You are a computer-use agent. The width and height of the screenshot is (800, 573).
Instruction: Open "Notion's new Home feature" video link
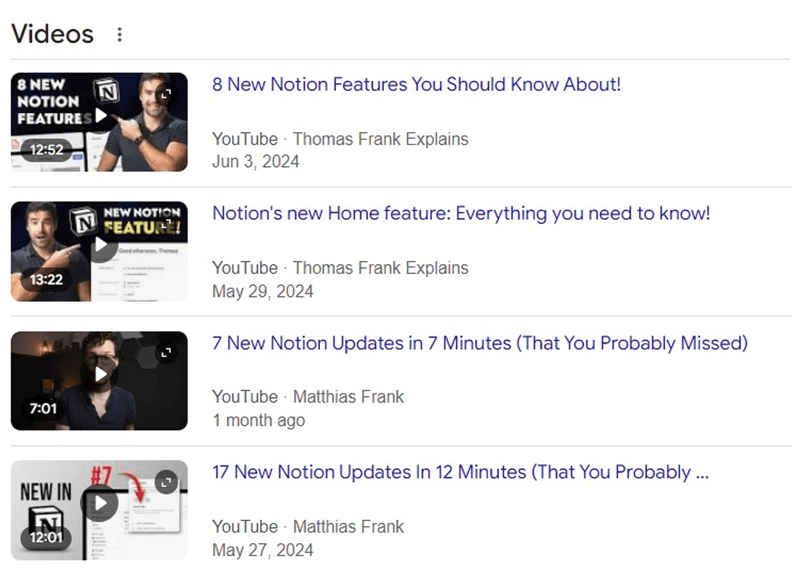(x=461, y=214)
